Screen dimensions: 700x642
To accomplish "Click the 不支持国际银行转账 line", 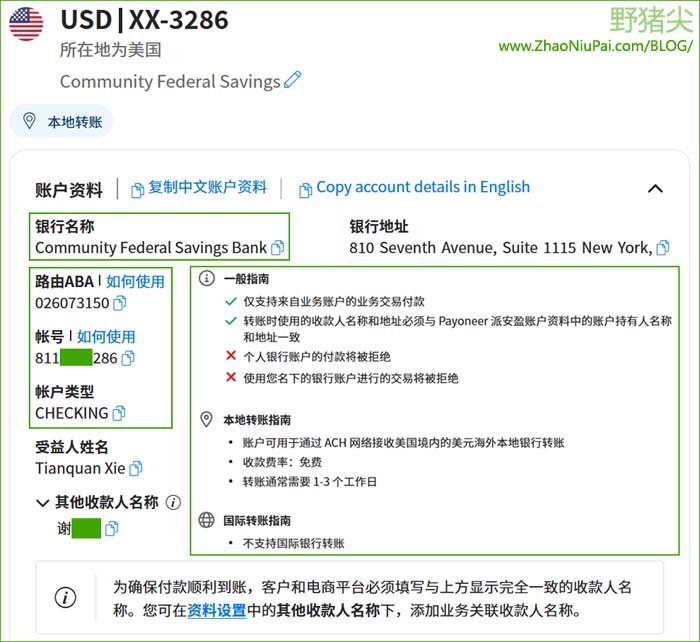I will [x=294, y=543].
